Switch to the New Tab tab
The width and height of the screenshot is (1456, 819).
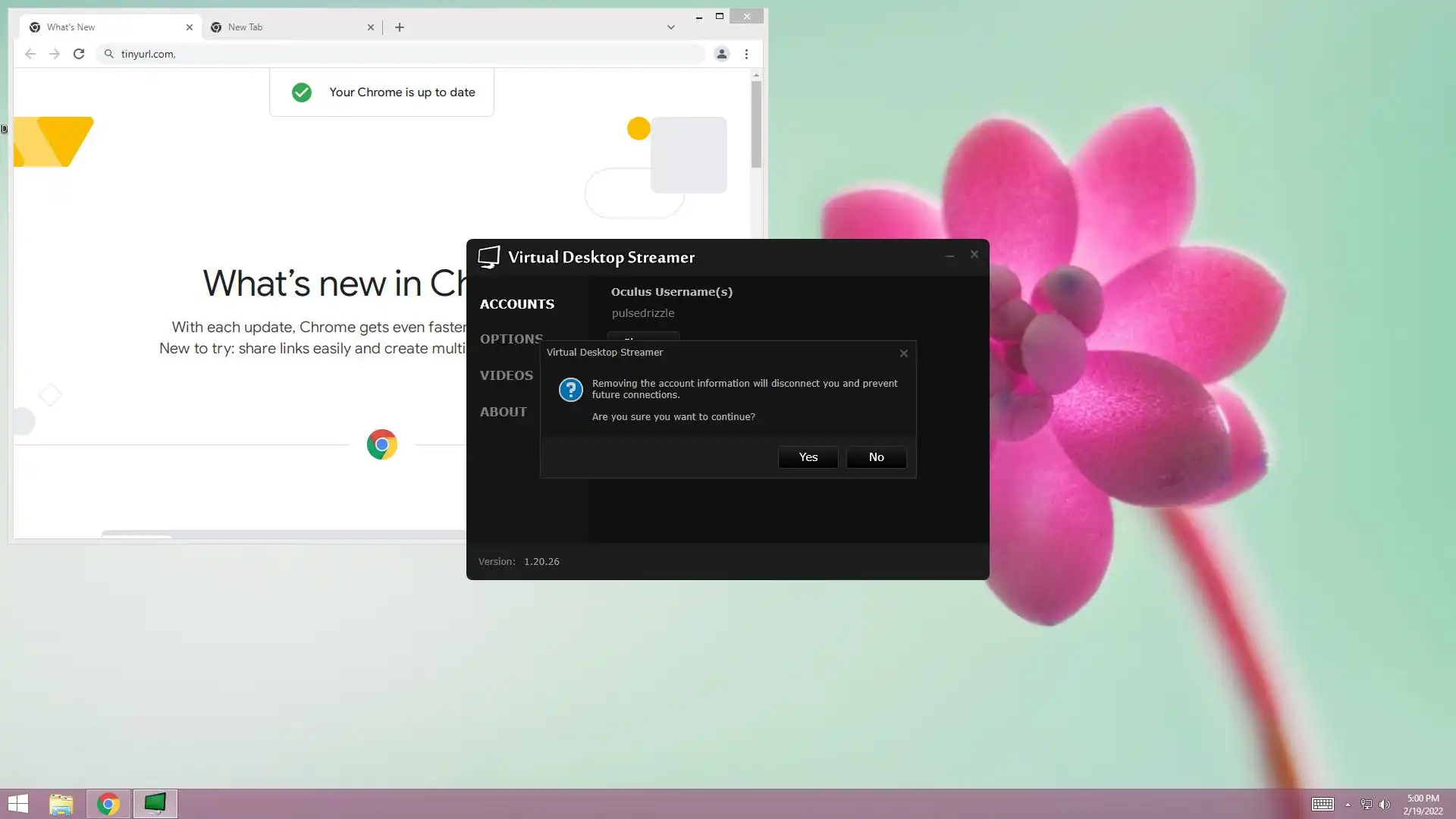point(288,27)
